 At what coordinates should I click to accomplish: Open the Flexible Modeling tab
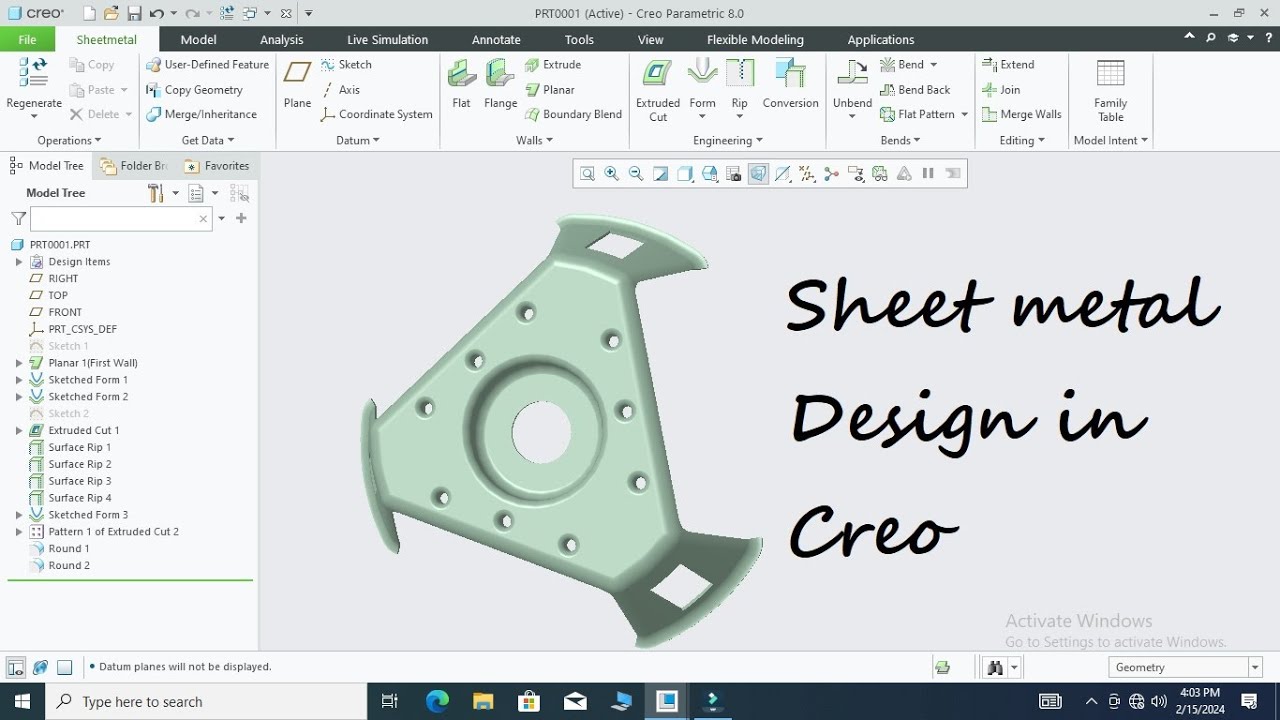pyautogui.click(x=755, y=40)
